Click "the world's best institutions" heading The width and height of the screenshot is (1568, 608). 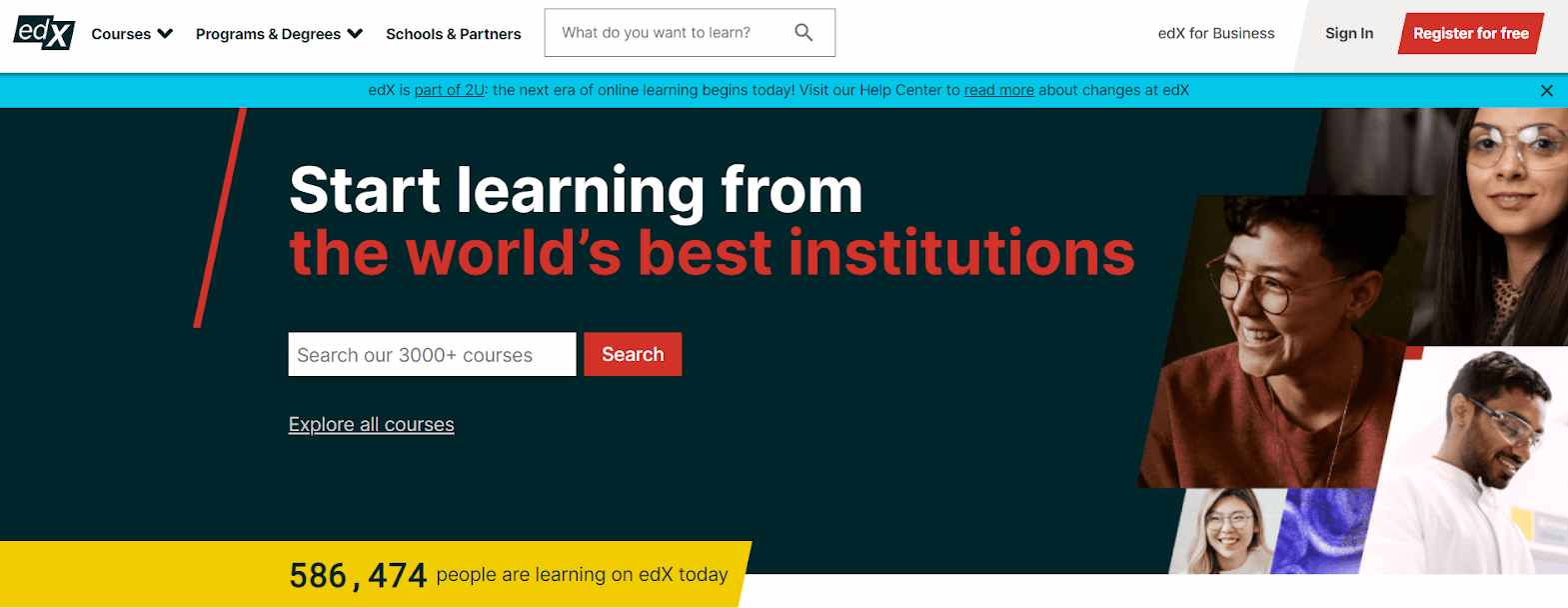coord(712,252)
